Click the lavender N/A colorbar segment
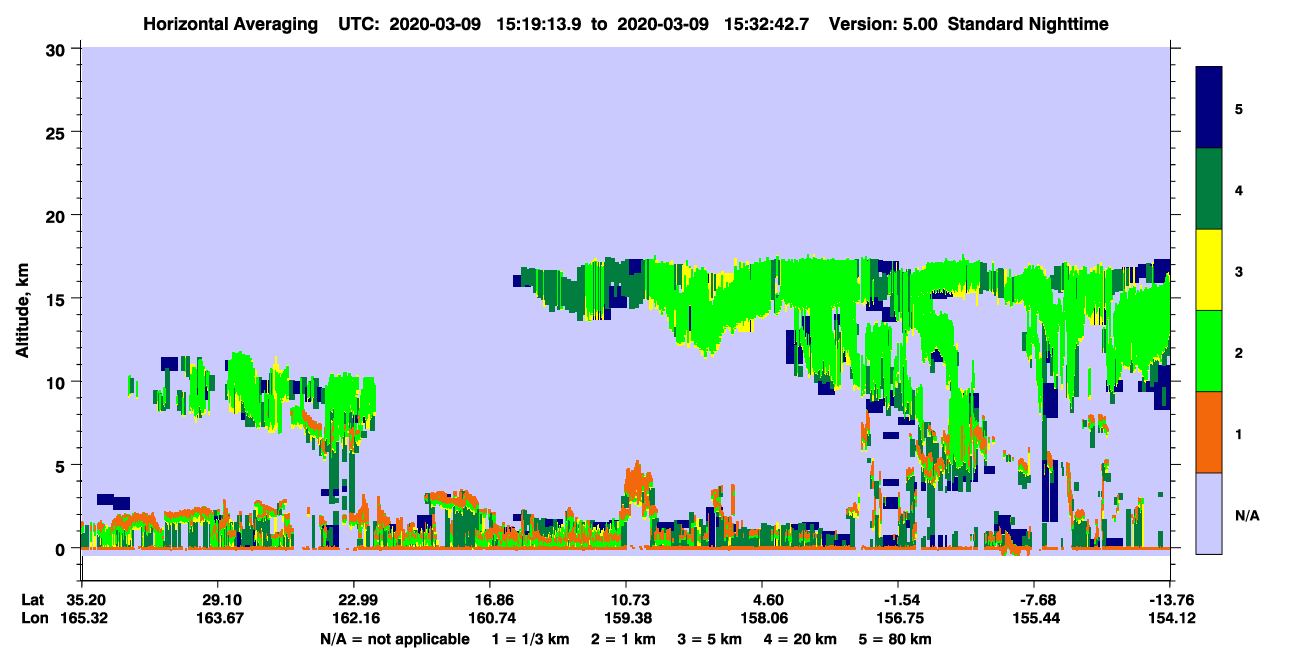Image resolution: width=1300 pixels, height=667 pixels. [1209, 513]
